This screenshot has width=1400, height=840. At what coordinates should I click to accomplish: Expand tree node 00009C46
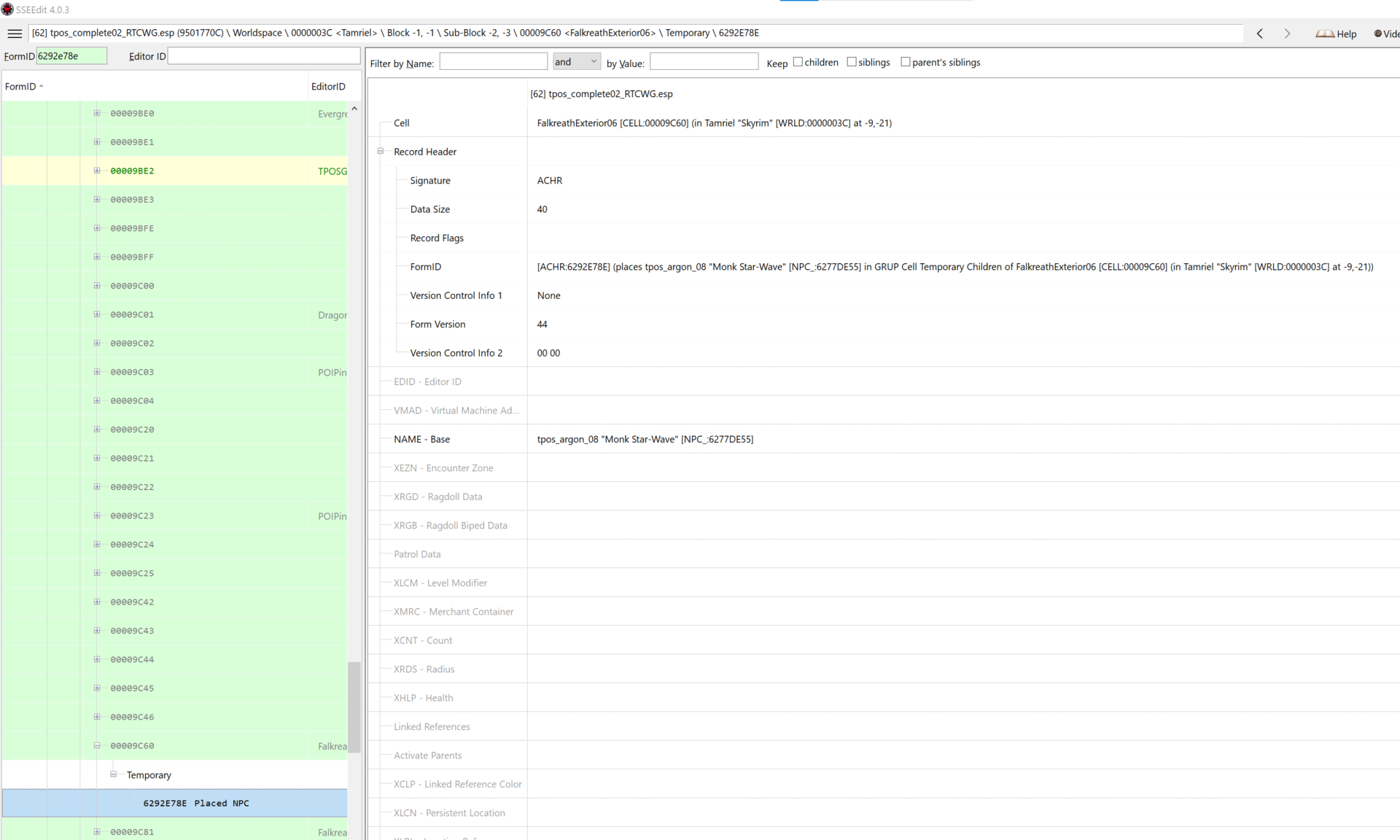coord(97,717)
